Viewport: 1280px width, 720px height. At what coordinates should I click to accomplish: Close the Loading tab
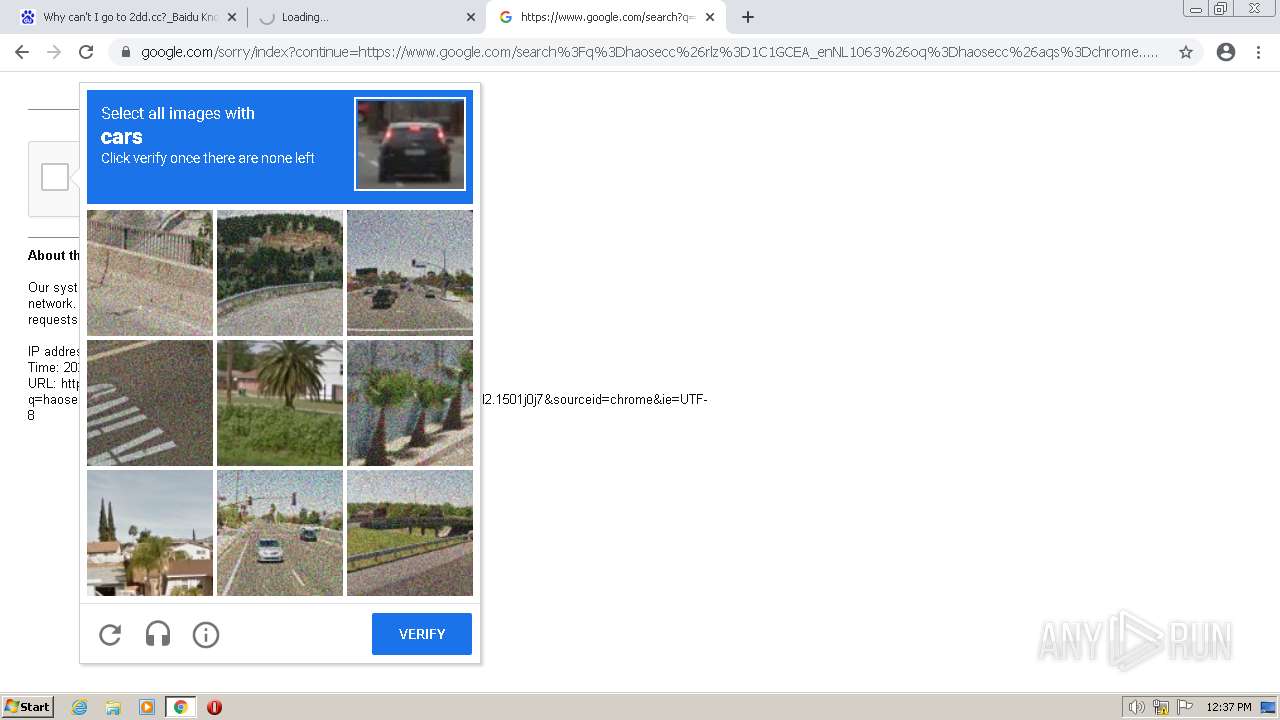tap(471, 17)
